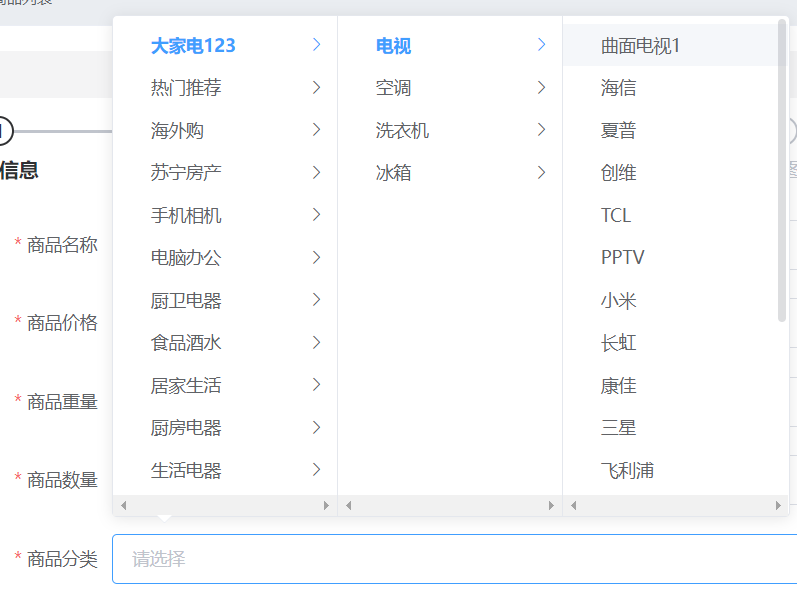The width and height of the screenshot is (797, 600).
Task: Click second column's left scroll arrow
Action: [349, 505]
